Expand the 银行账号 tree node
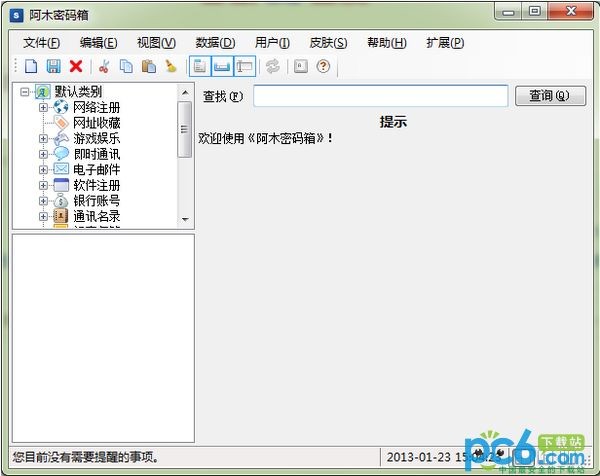 pyautogui.click(x=43, y=201)
